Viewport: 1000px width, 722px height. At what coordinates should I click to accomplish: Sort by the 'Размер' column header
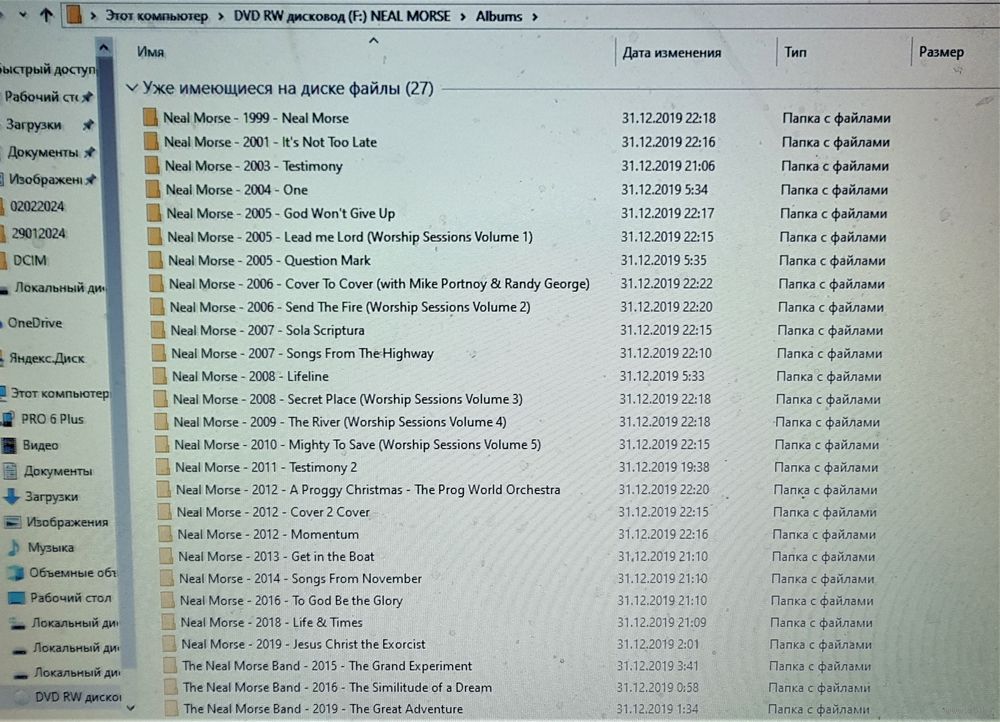941,52
